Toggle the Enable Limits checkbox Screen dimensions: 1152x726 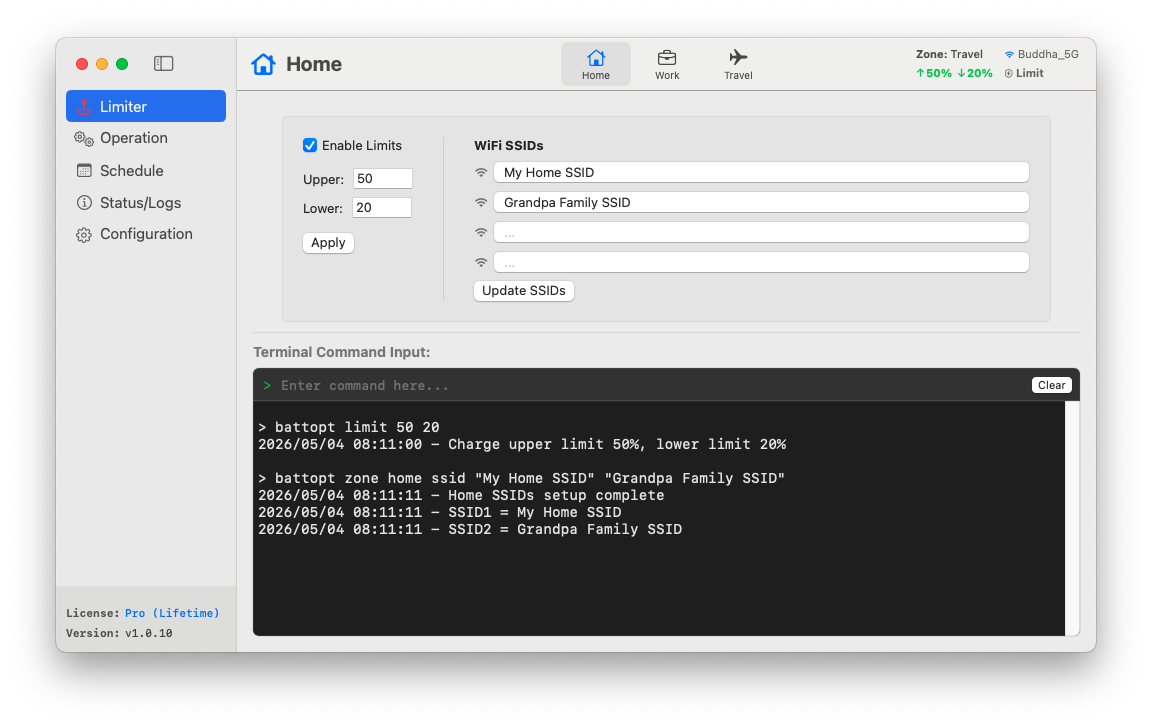310,145
